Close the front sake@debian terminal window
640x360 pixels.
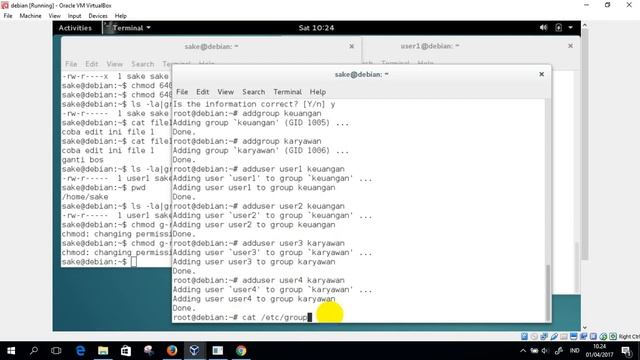[542, 74]
